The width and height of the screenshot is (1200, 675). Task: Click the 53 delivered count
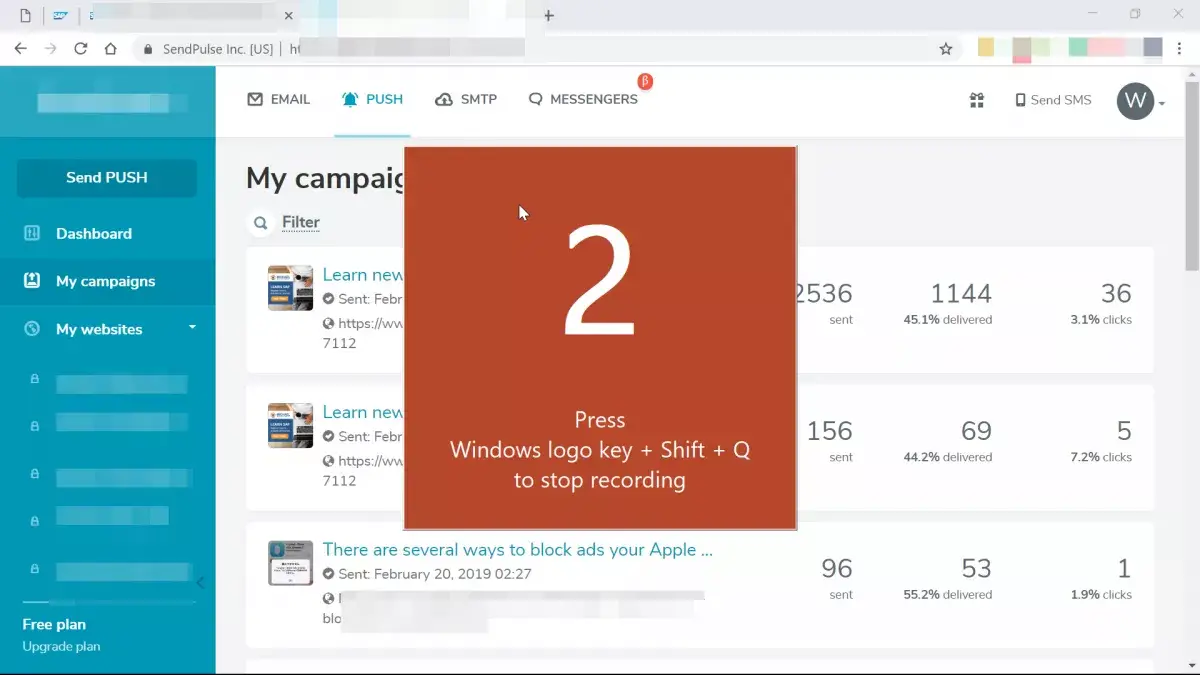click(x=976, y=568)
